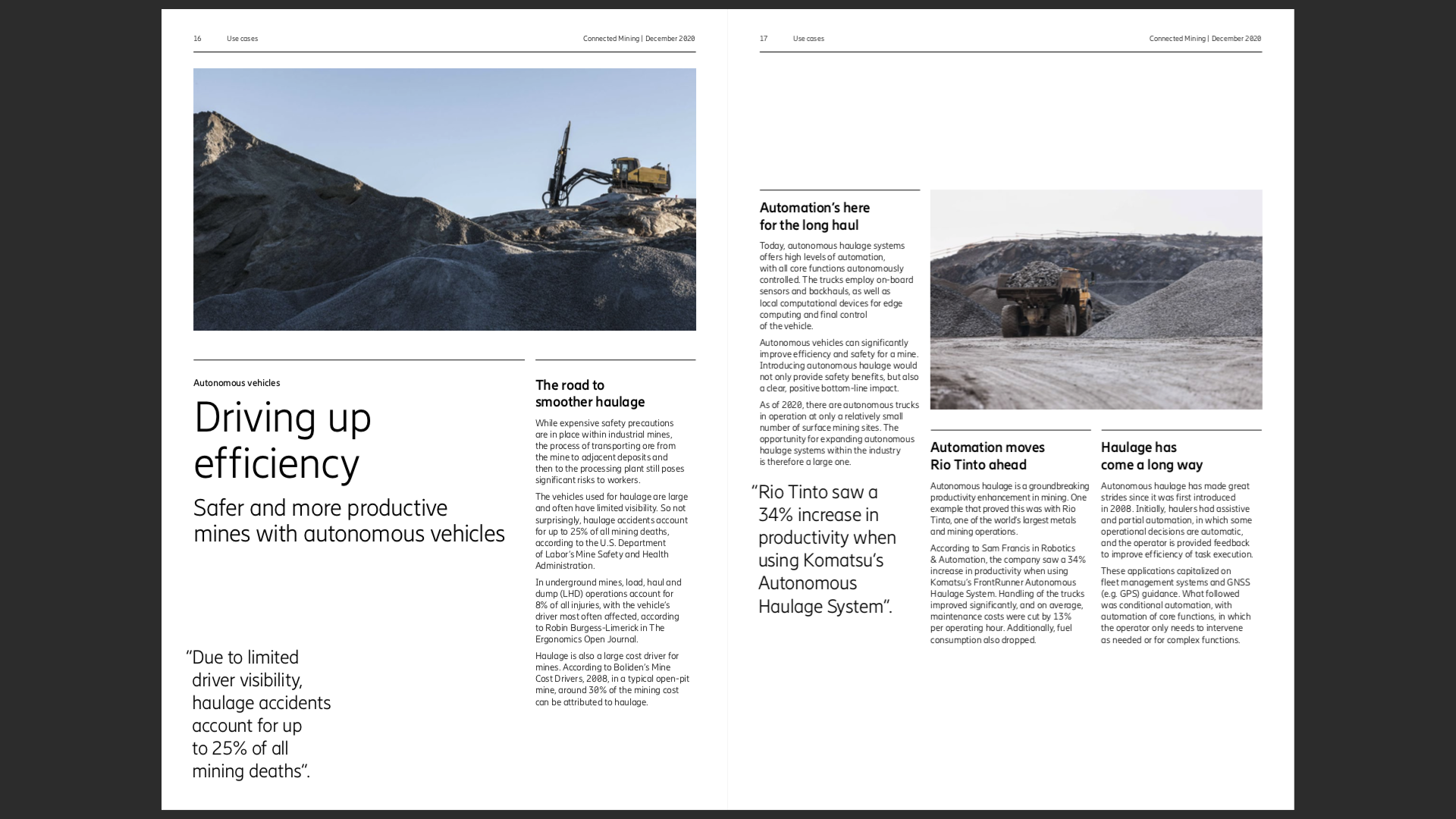The height and width of the screenshot is (819, 1456).
Task: Click paragraph starting 'These applications capitalized on'
Action: pos(1176,605)
